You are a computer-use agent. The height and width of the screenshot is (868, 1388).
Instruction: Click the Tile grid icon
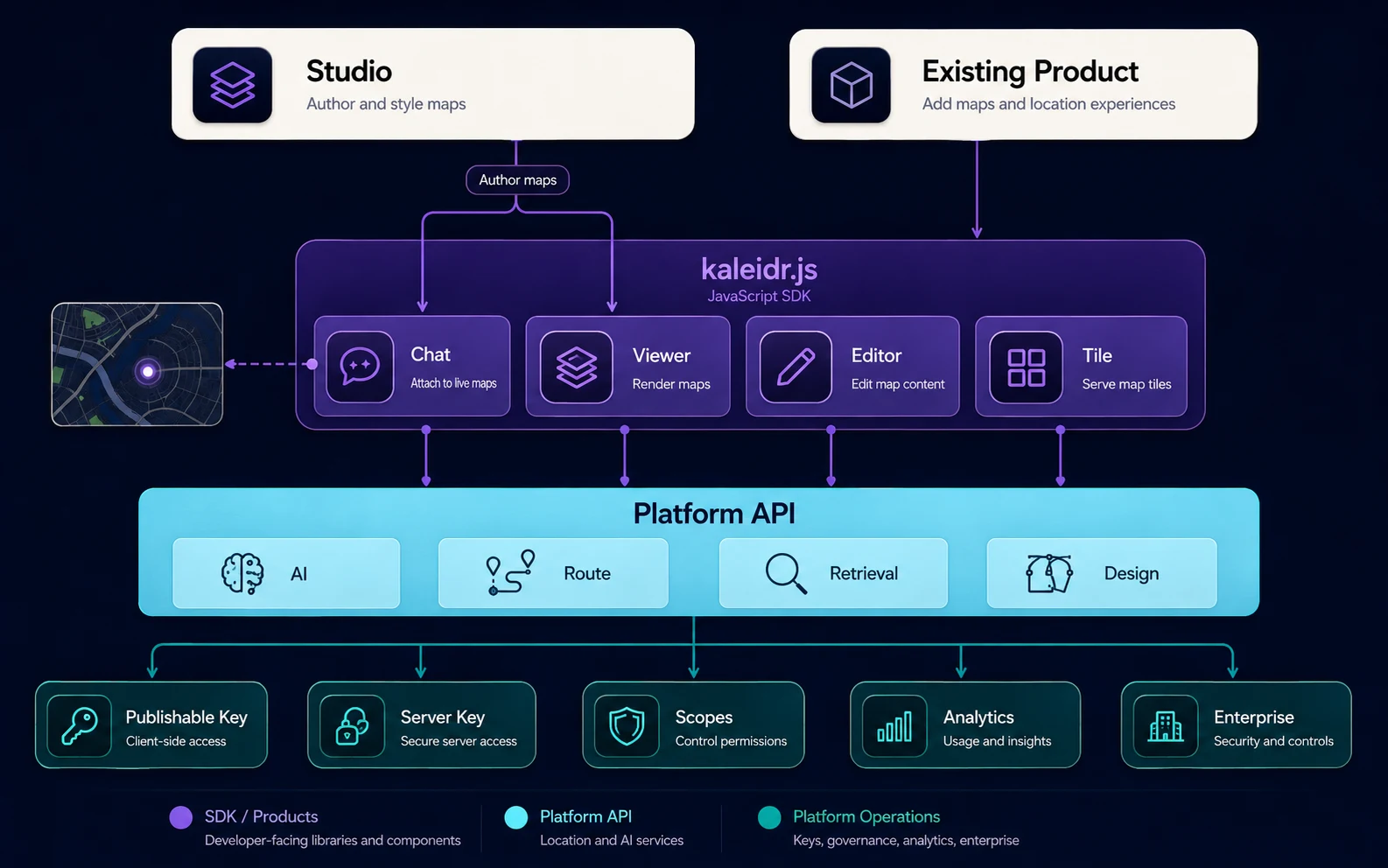point(1026,367)
